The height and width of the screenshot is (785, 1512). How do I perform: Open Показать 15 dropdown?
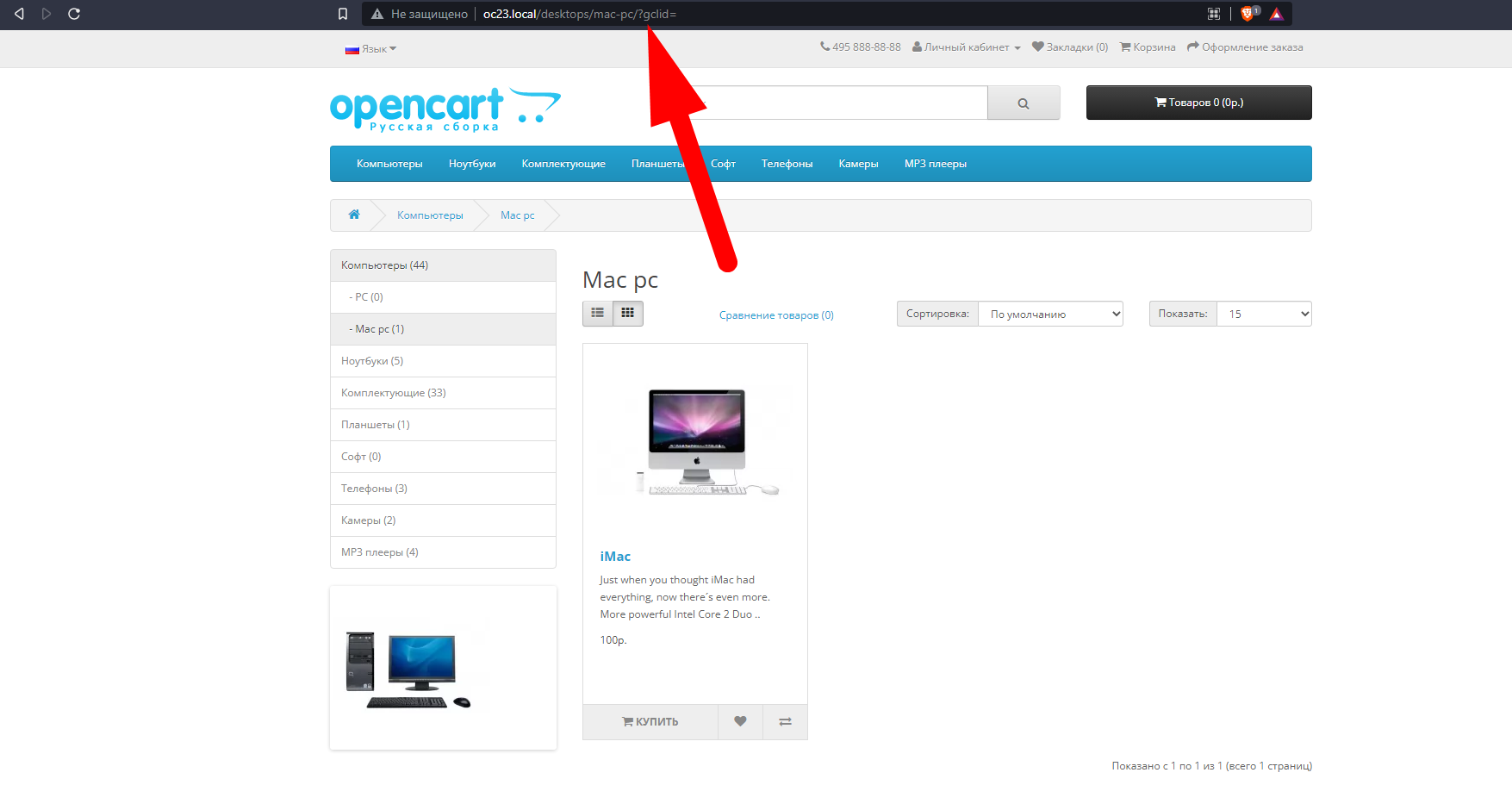[1264, 314]
